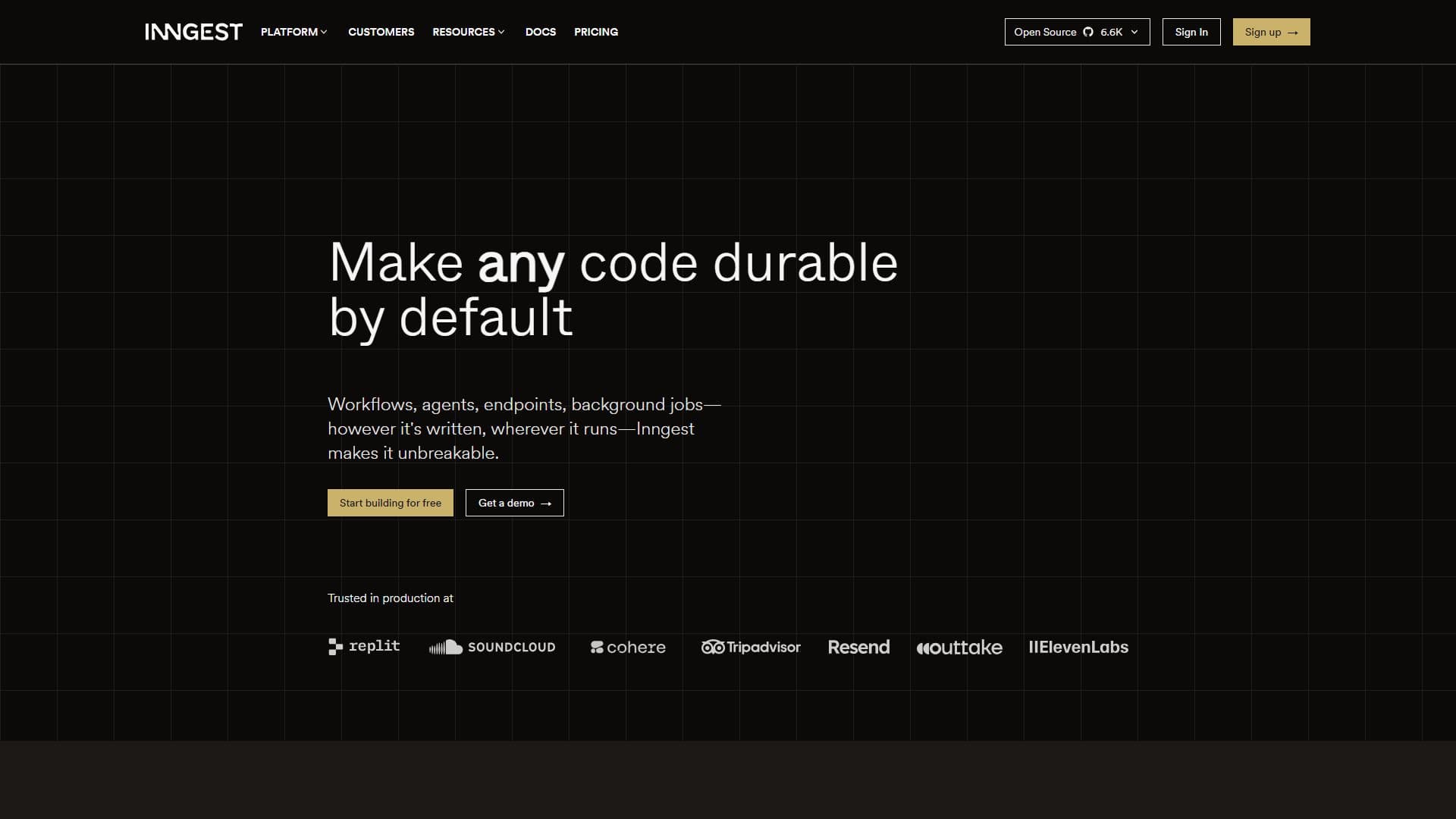Click Get a demo button

[515, 503]
